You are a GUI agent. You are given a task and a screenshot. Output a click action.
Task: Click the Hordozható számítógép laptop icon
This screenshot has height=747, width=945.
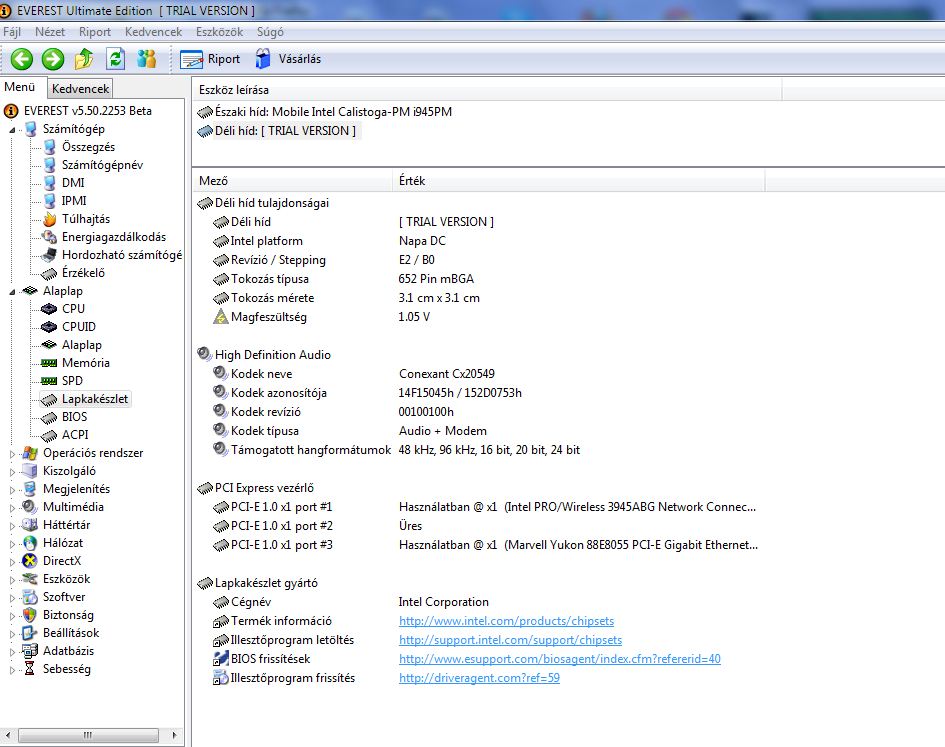coord(49,255)
